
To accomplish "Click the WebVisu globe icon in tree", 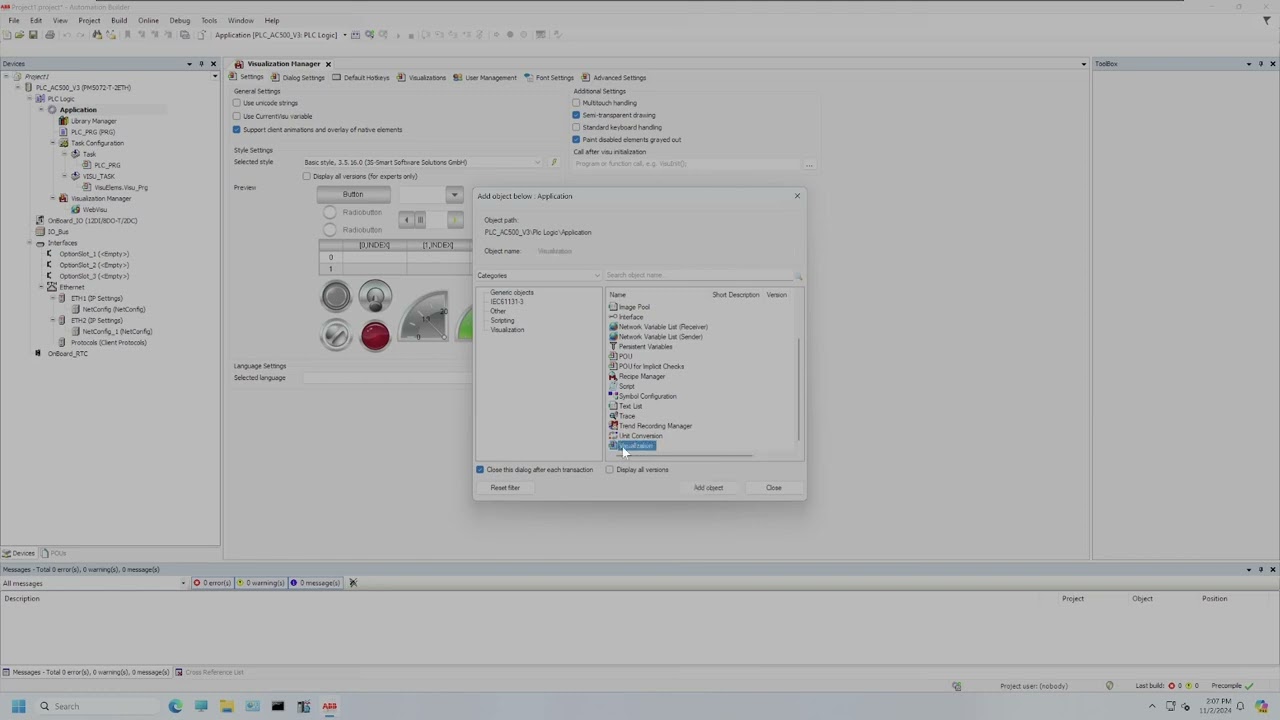I will pyautogui.click(x=75, y=210).
